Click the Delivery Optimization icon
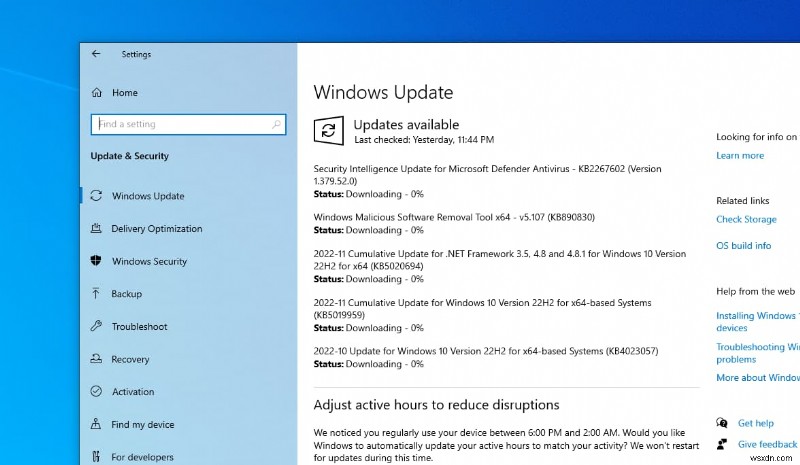This screenshot has width=800, height=465. tap(96, 228)
